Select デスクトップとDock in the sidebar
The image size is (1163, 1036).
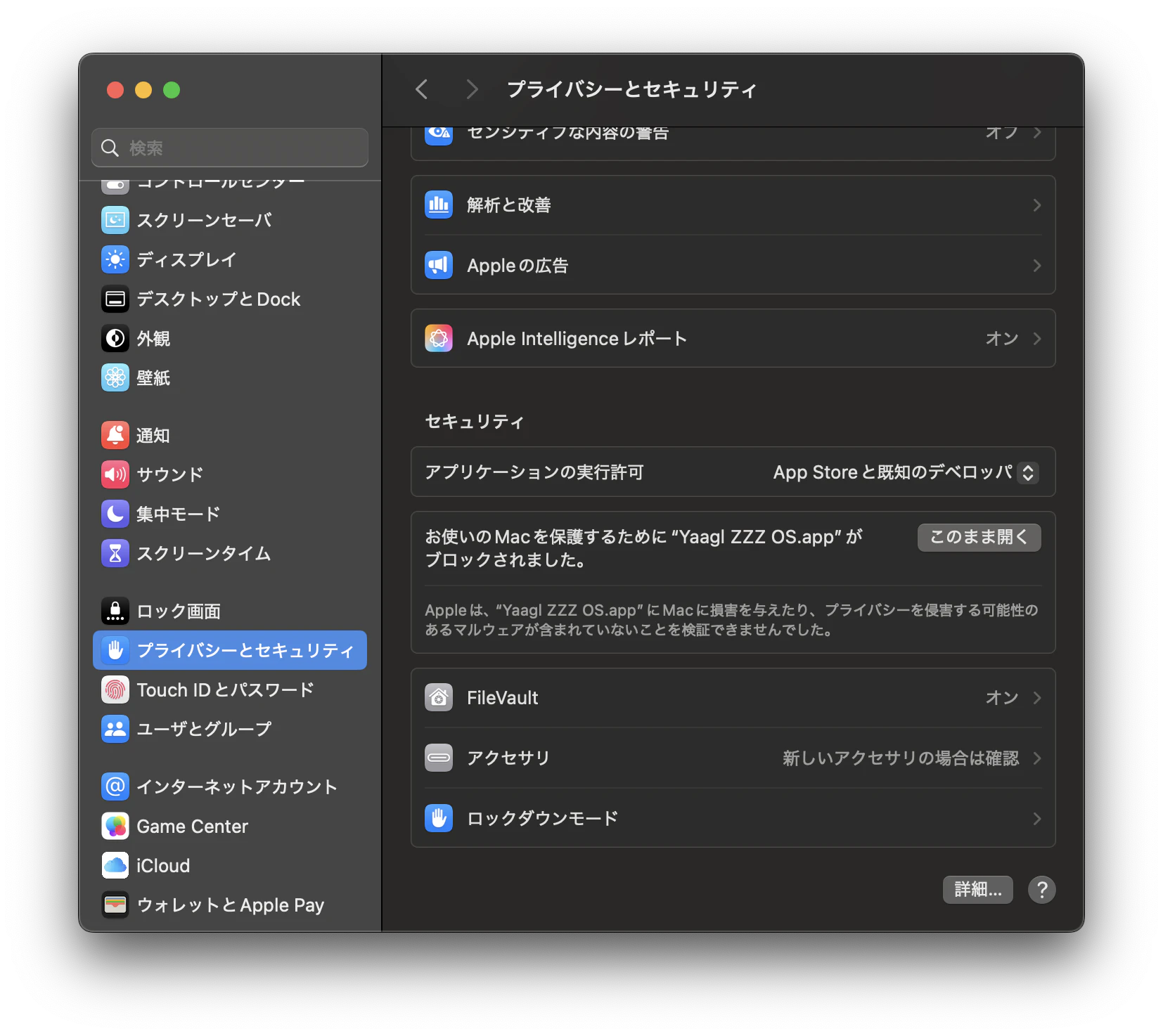(x=230, y=299)
